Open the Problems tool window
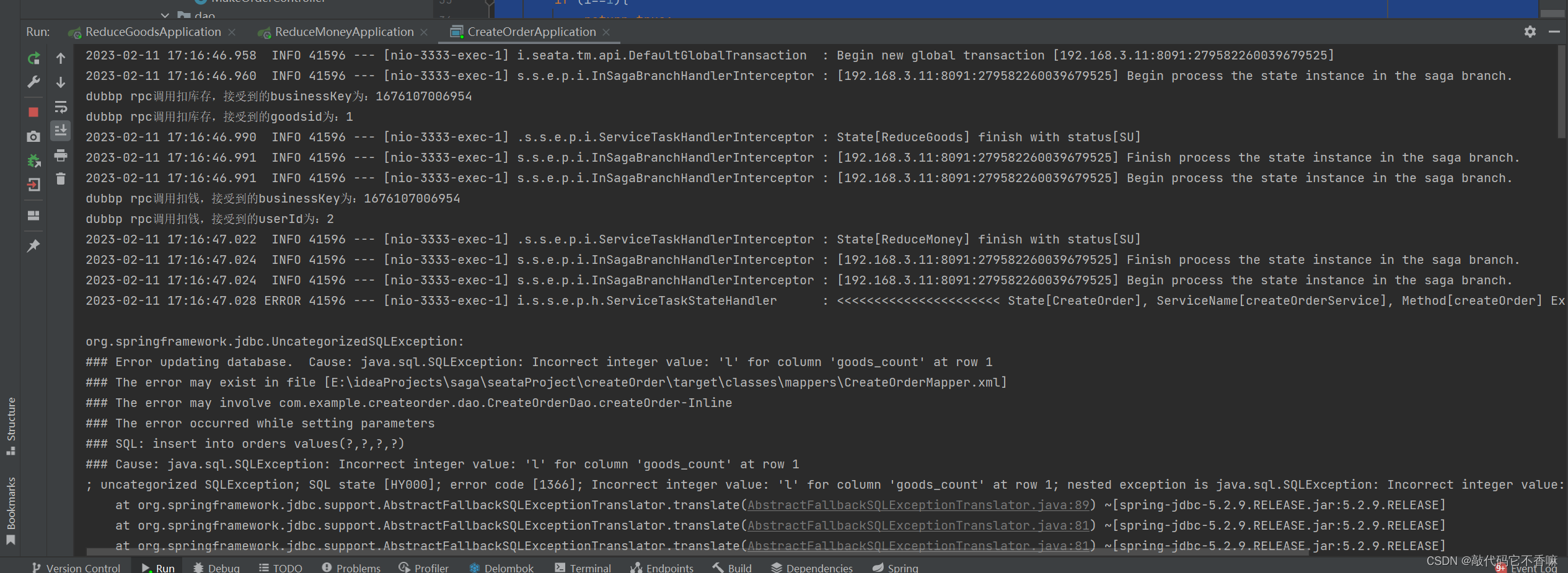 (x=351, y=567)
